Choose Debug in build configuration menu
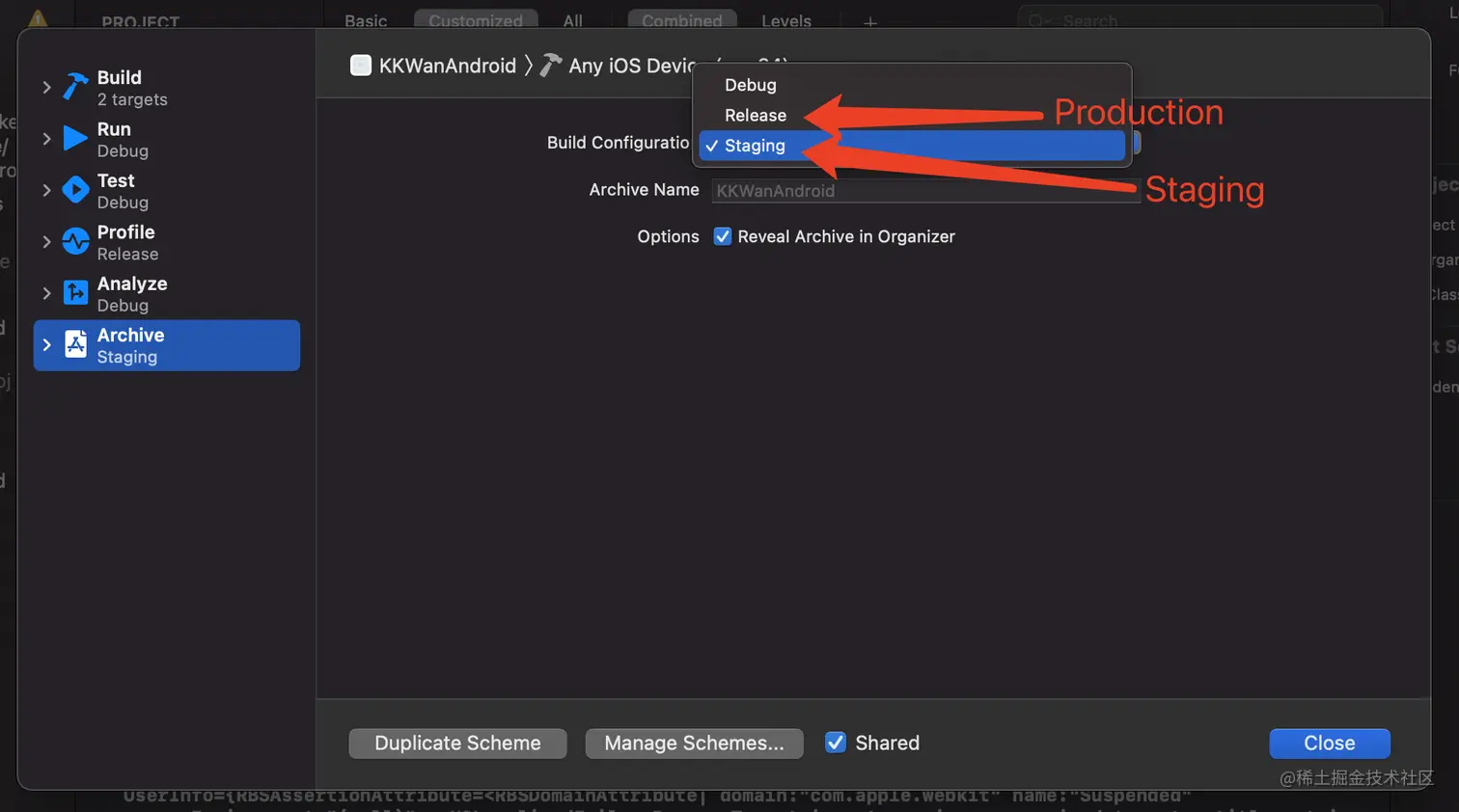 click(x=912, y=85)
